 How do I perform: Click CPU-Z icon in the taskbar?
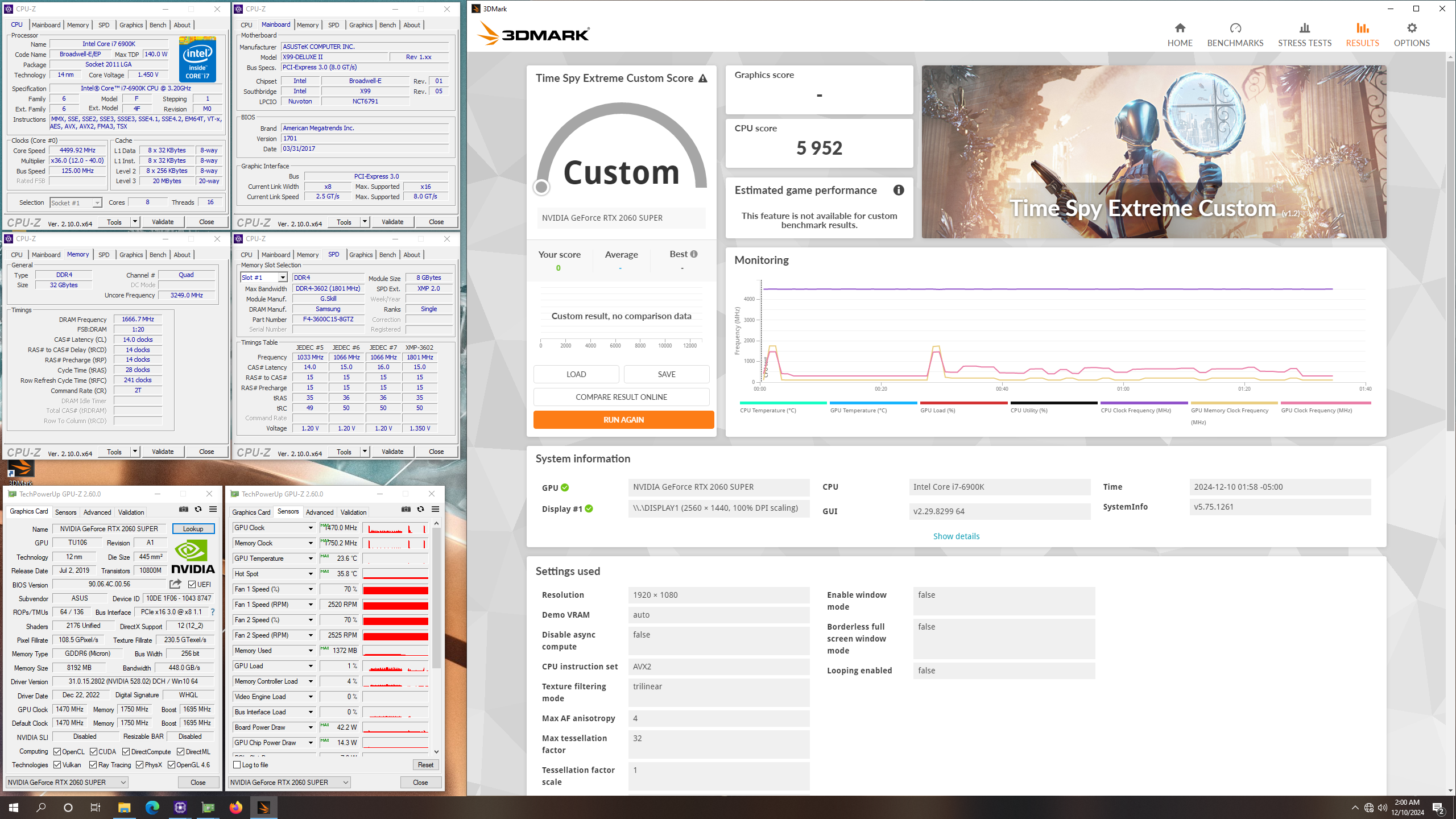180,807
